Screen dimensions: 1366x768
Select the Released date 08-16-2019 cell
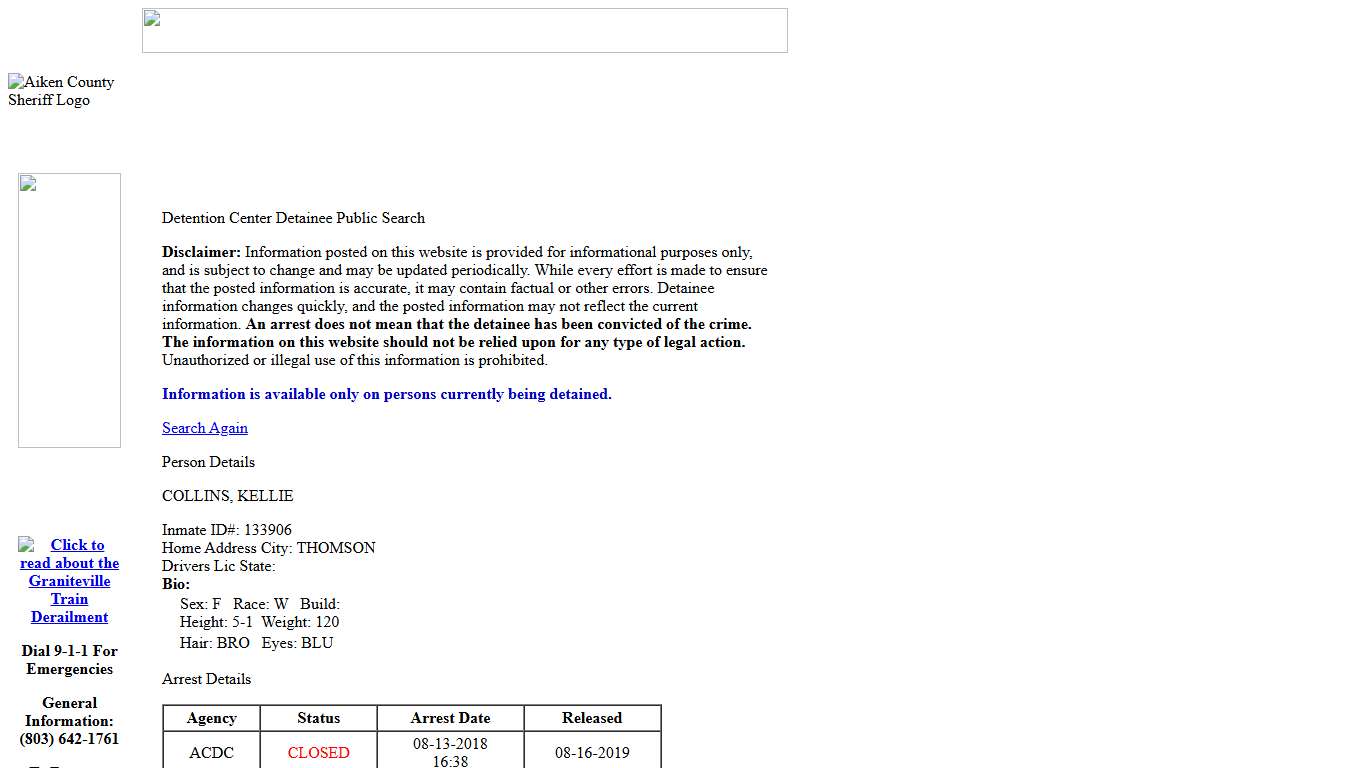tap(592, 753)
